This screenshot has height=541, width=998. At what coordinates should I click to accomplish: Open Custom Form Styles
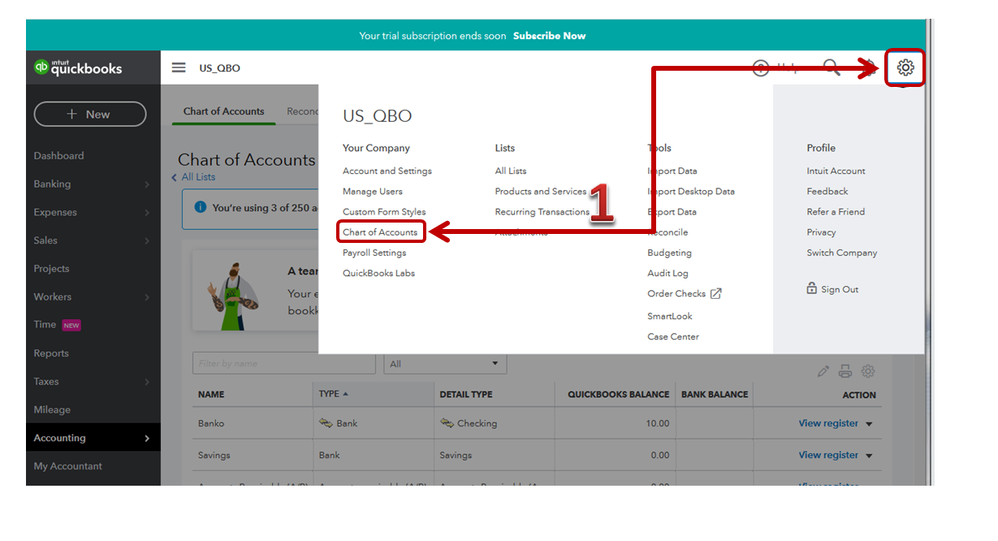tap(384, 211)
